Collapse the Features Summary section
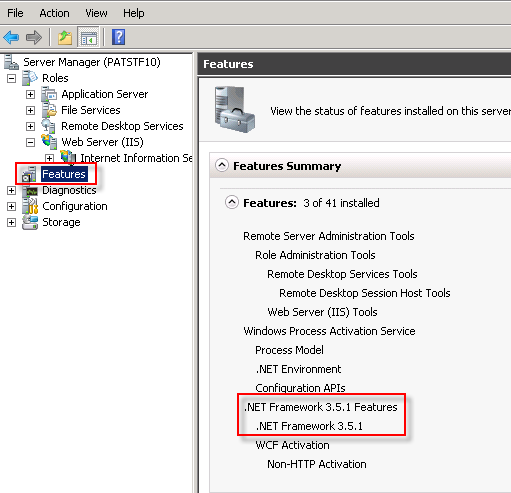Viewport: 511px width, 493px height. pyautogui.click(x=222, y=165)
